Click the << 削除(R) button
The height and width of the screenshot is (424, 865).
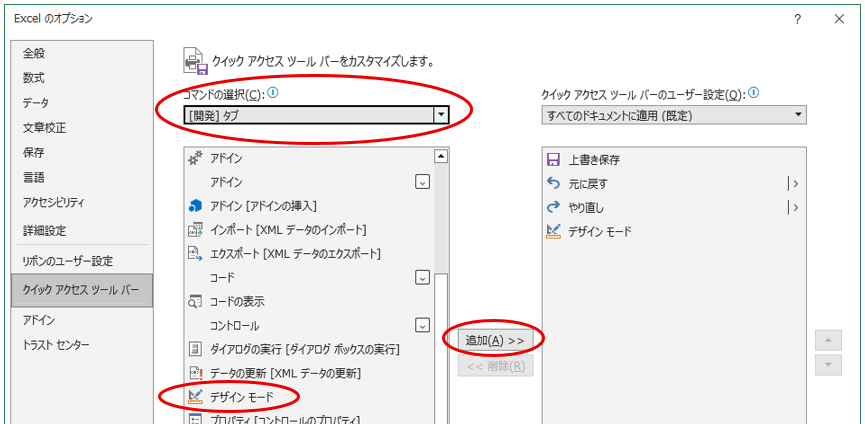point(495,366)
